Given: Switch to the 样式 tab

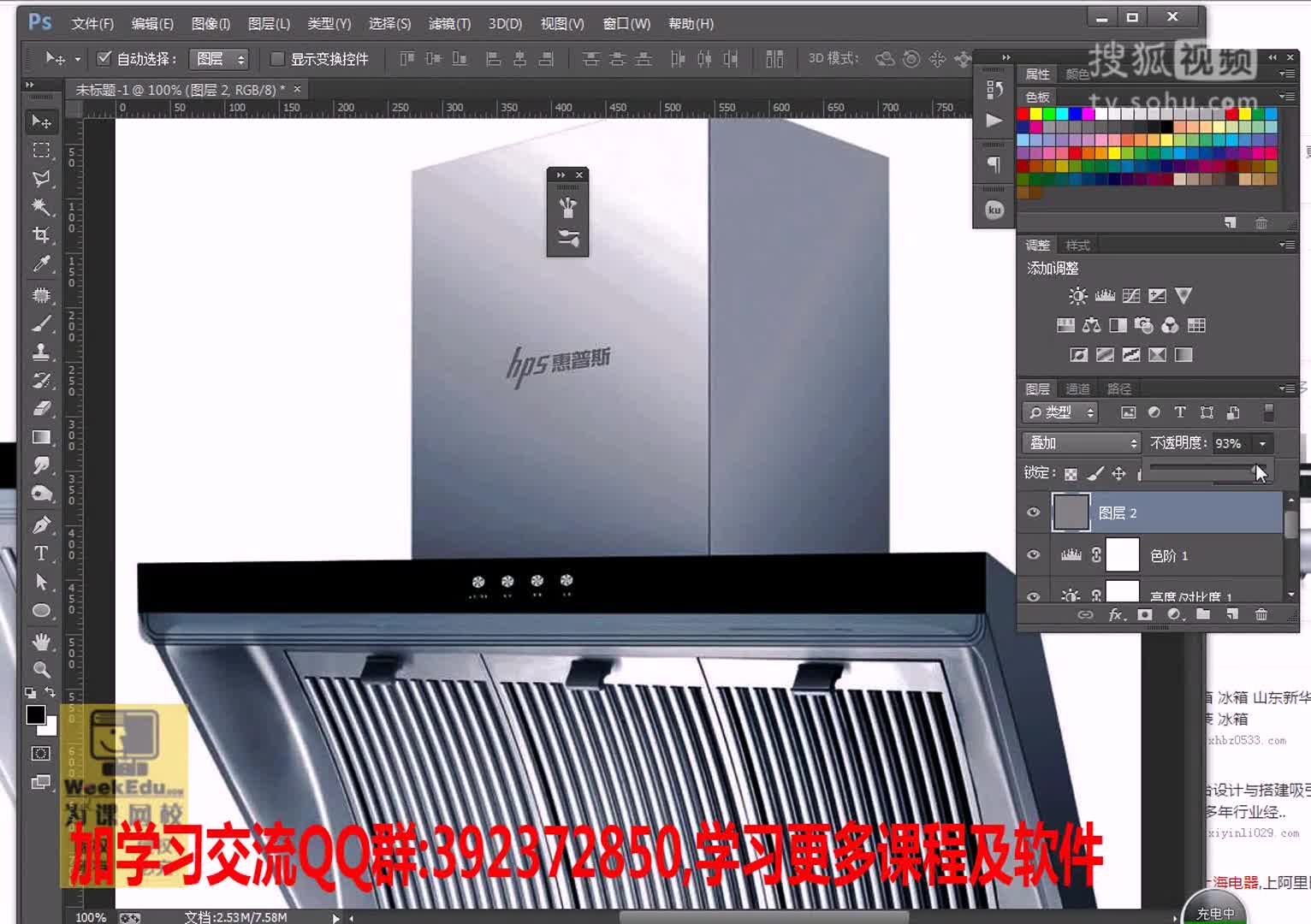Looking at the screenshot, I should click(1077, 245).
